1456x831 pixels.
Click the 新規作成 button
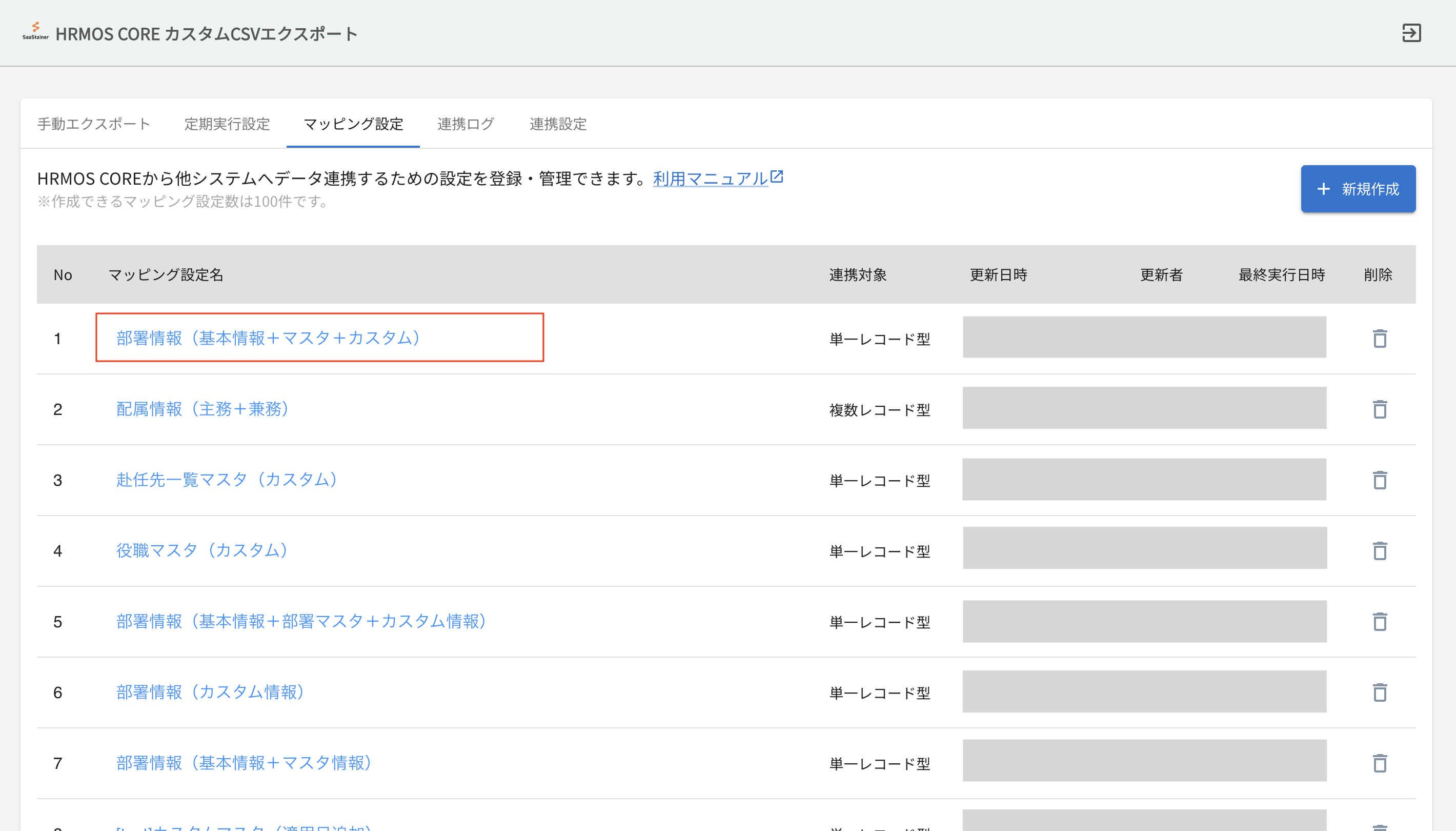click(x=1358, y=189)
